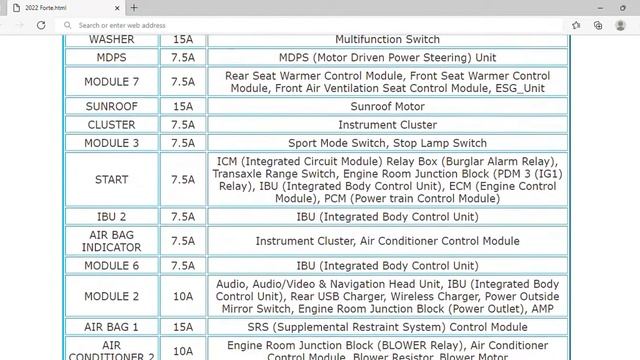This screenshot has width=640, height=360.
Task: Click the IBU 2 cell
Action: pyautogui.click(x=111, y=217)
